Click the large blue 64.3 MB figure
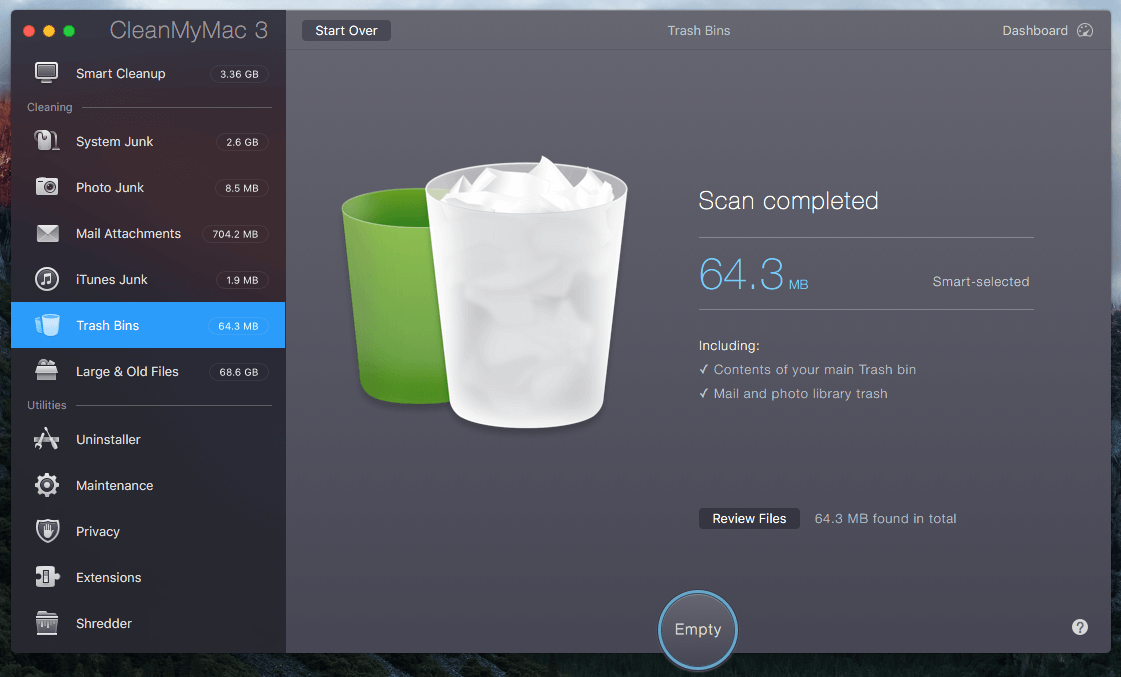 click(753, 275)
